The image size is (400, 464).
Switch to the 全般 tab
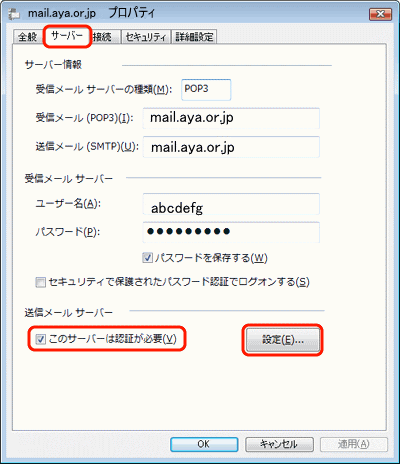coord(28,36)
